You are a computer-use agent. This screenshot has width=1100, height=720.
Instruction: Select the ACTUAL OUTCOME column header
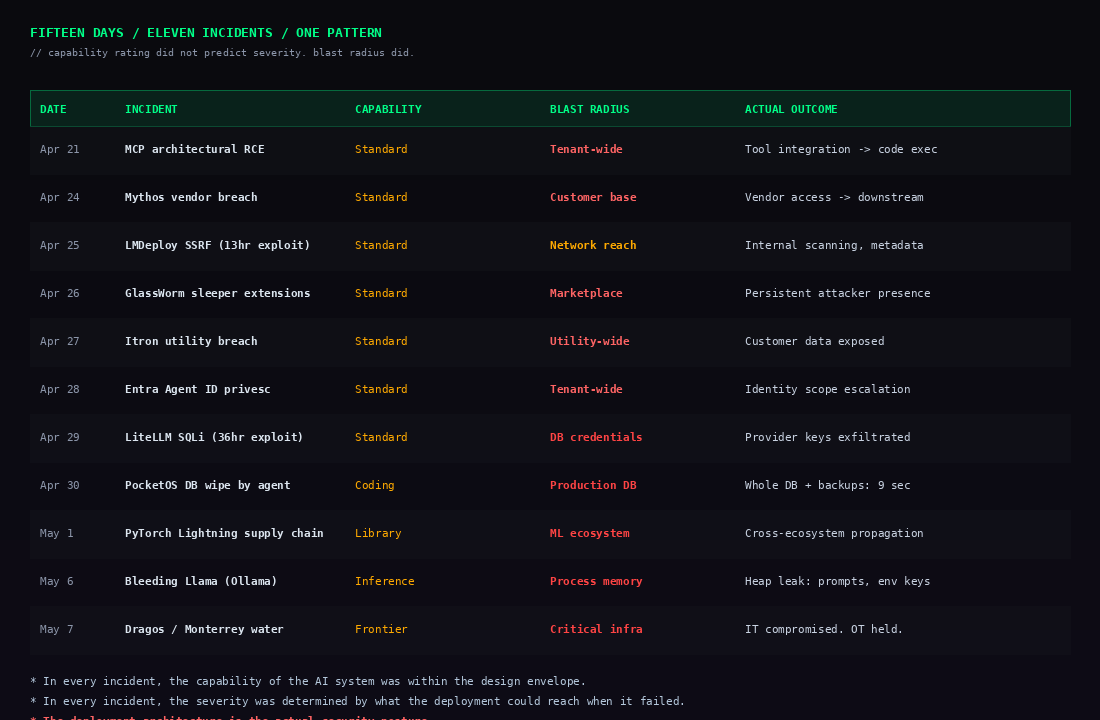point(791,109)
